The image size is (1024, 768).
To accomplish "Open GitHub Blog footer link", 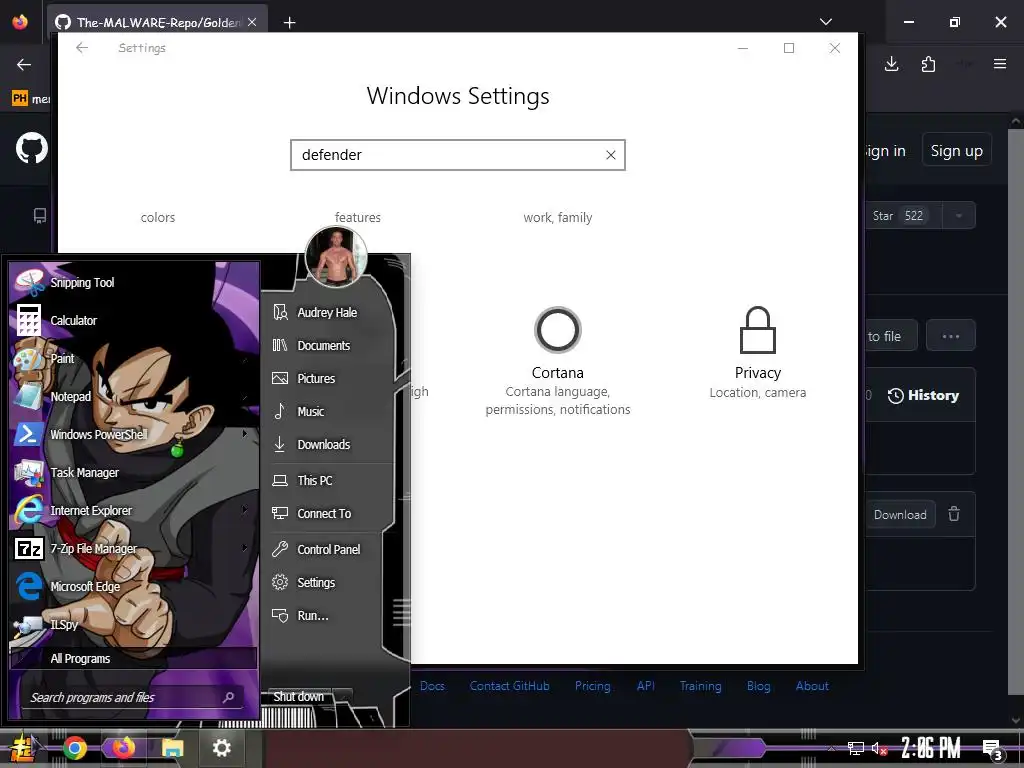I will pos(758,686).
